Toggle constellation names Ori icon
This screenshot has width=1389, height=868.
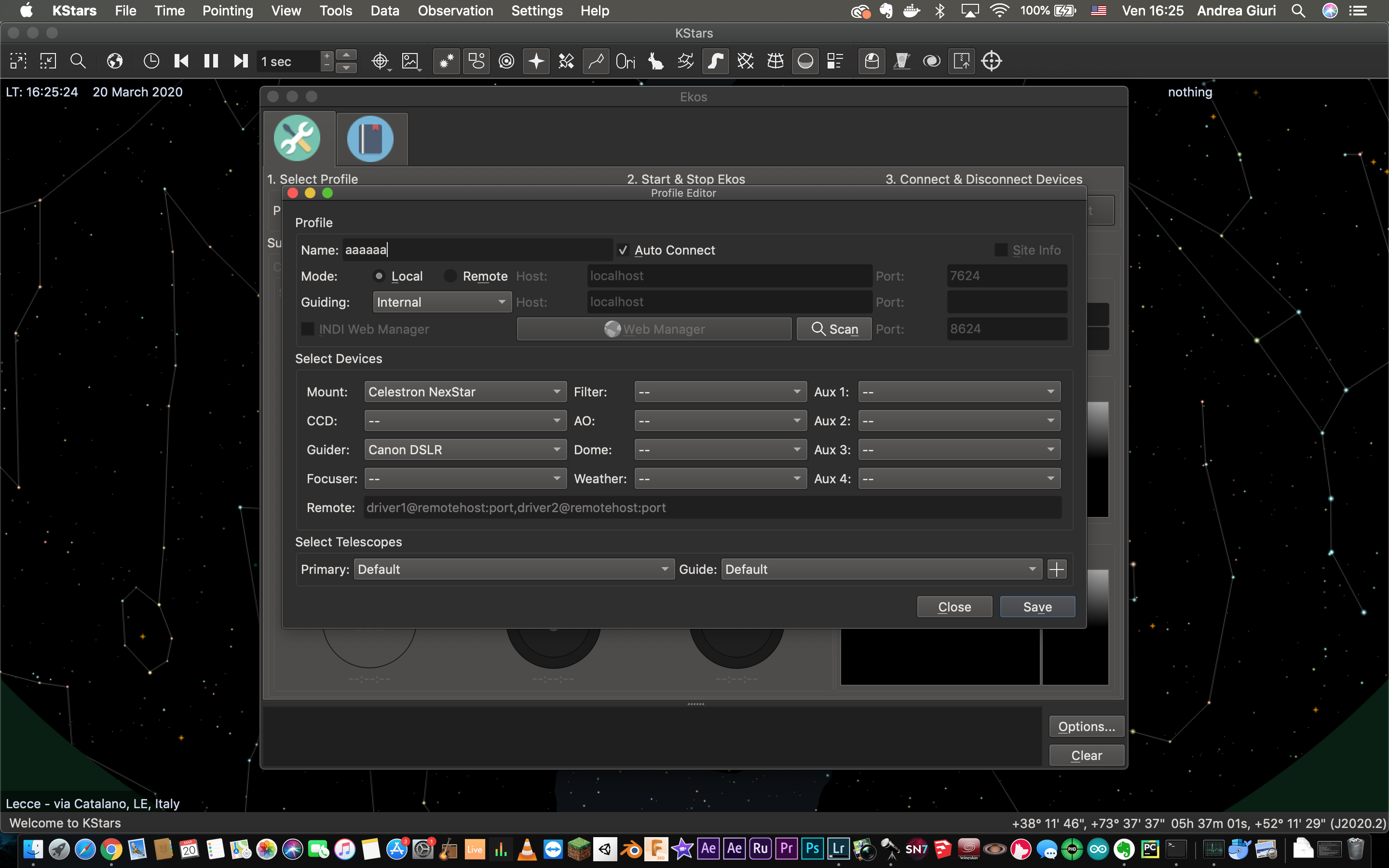point(626,61)
